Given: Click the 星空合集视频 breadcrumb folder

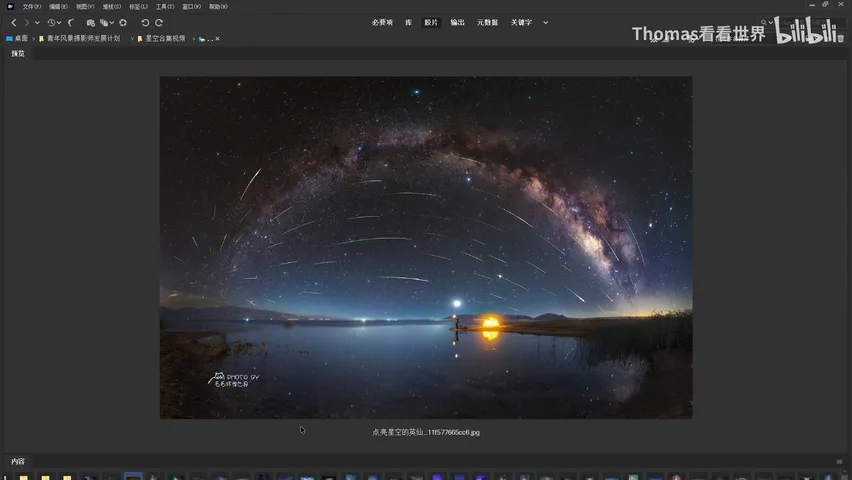Looking at the screenshot, I should pyautogui.click(x=161, y=39).
